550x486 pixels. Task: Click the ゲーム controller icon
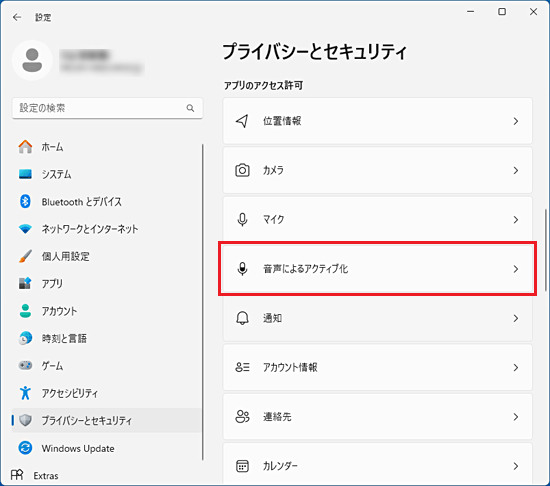click(x=25, y=365)
